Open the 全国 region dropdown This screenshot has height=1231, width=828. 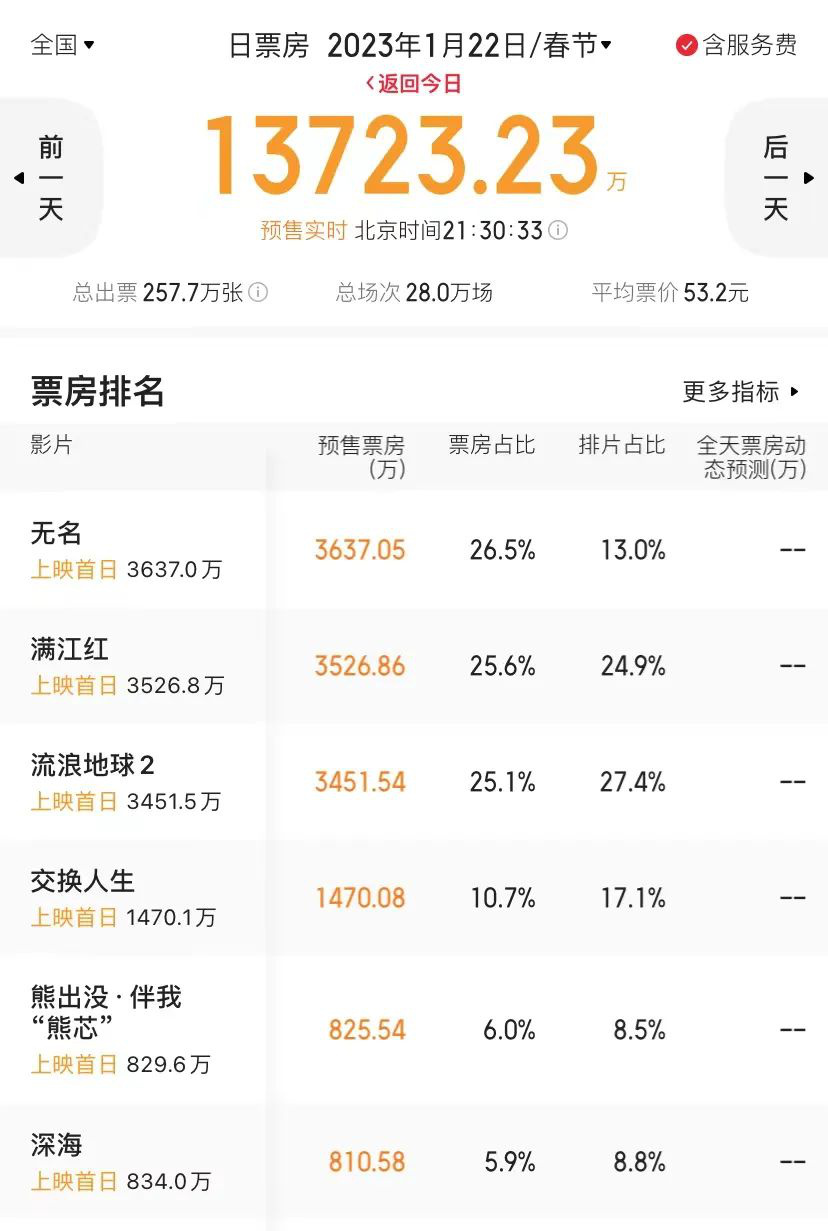pos(62,45)
